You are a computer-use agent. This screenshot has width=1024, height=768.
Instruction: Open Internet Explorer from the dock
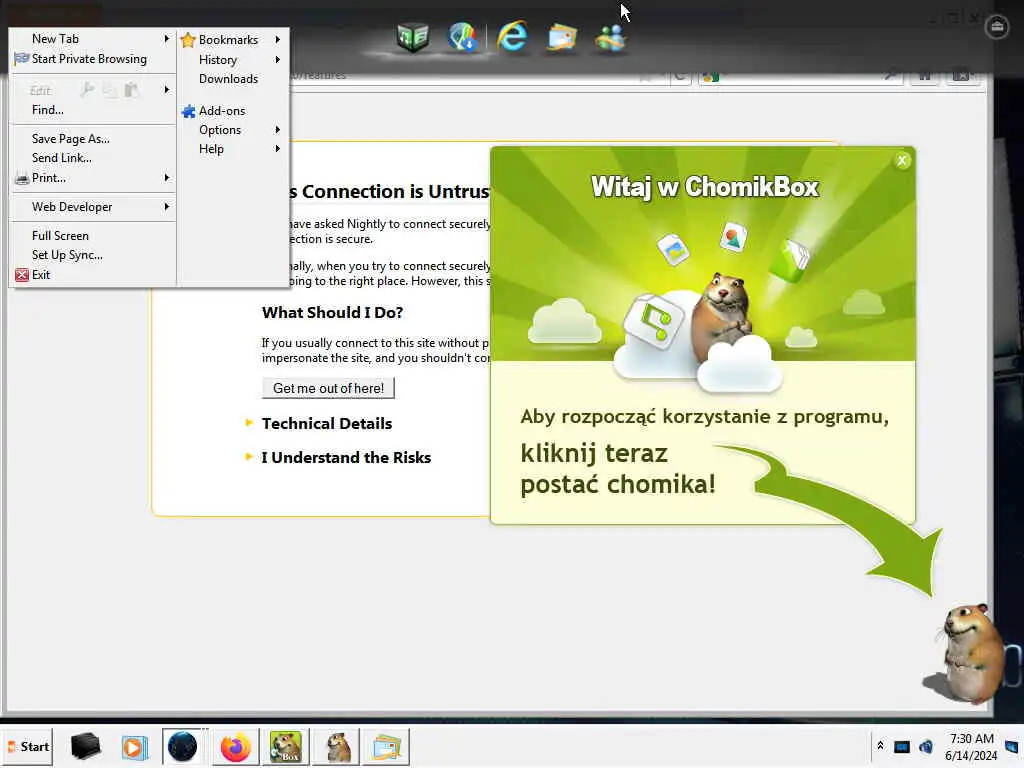click(512, 36)
